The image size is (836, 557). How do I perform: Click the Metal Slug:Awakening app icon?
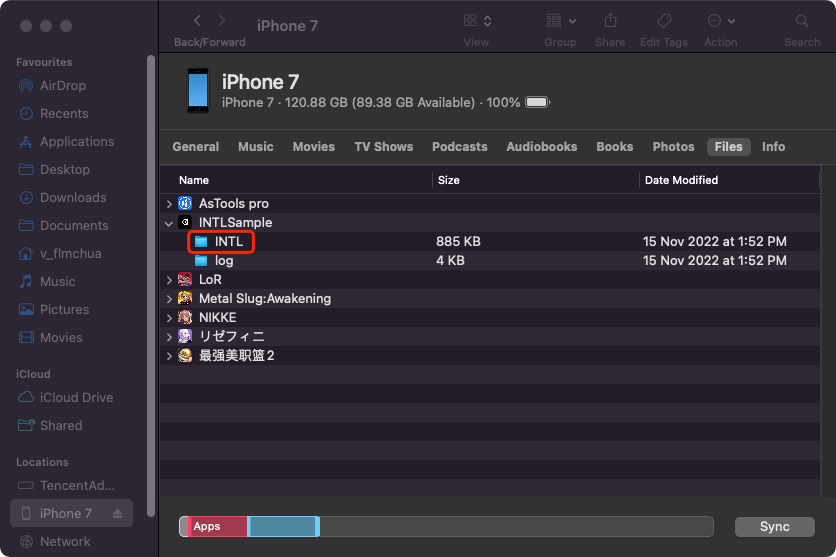tap(185, 298)
